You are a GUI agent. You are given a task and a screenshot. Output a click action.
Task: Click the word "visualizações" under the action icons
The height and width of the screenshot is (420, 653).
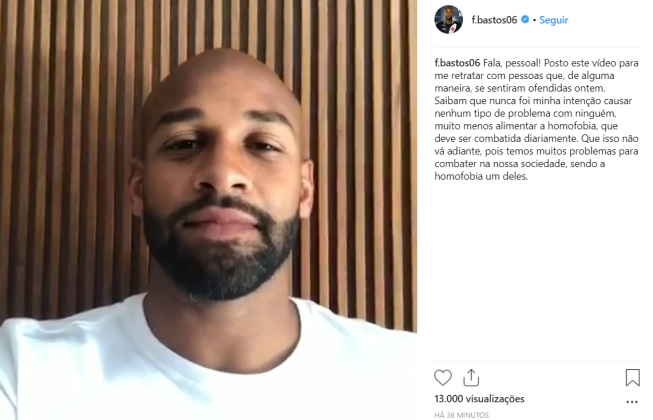[x=495, y=399]
